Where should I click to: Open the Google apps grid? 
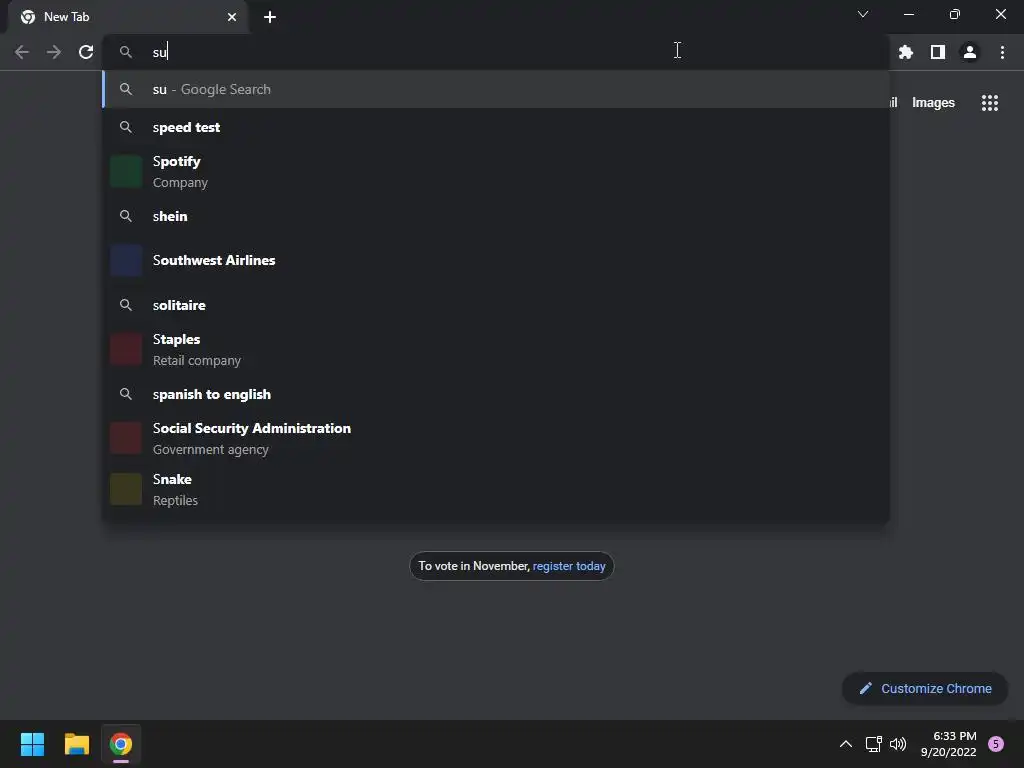990,103
